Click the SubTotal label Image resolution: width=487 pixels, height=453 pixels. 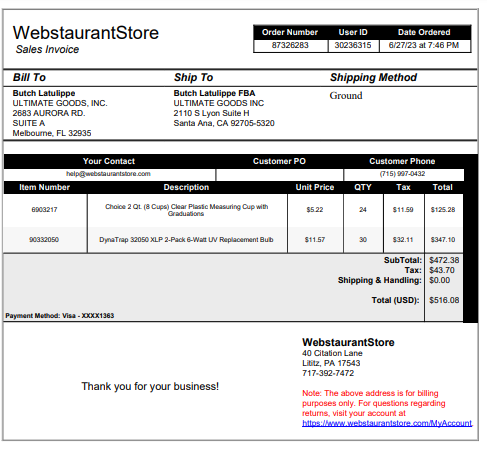click(403, 260)
